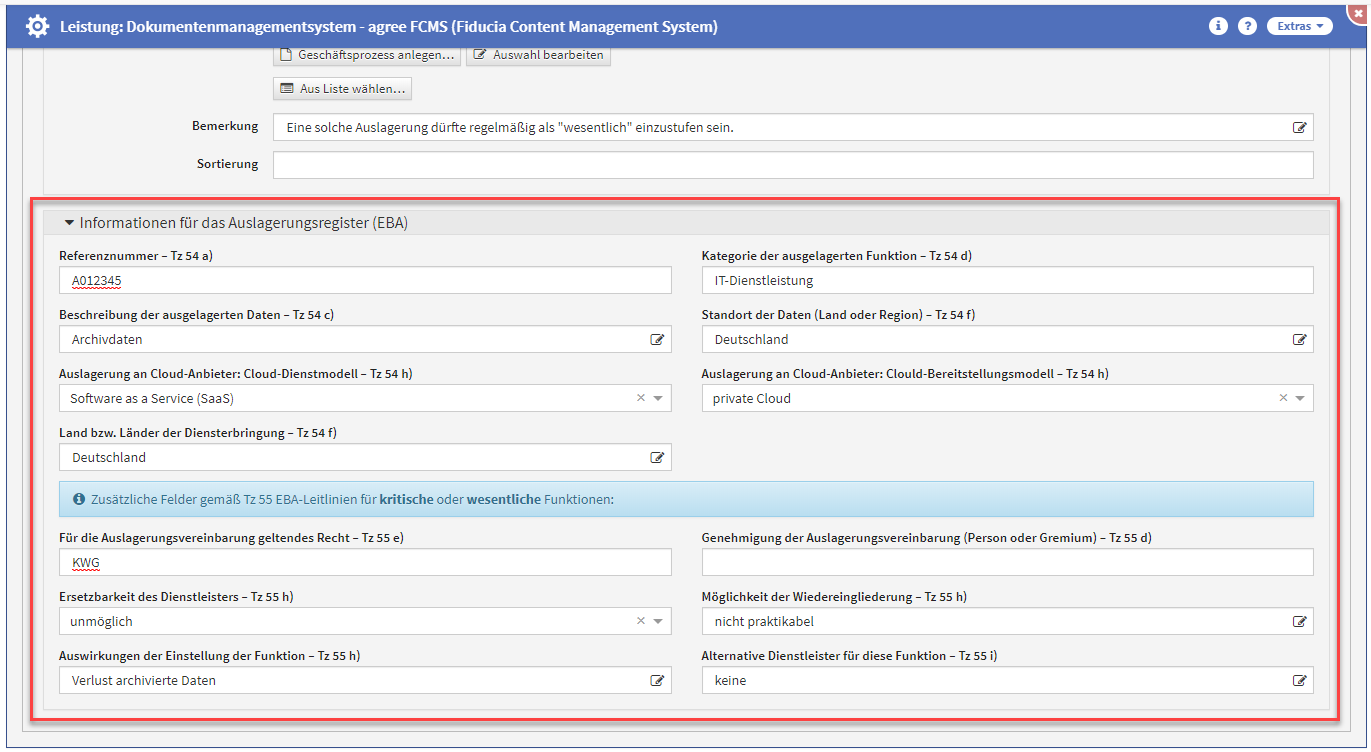Open editor icon for Verlust archivierte Daten
1371x752 pixels.
tap(657, 681)
